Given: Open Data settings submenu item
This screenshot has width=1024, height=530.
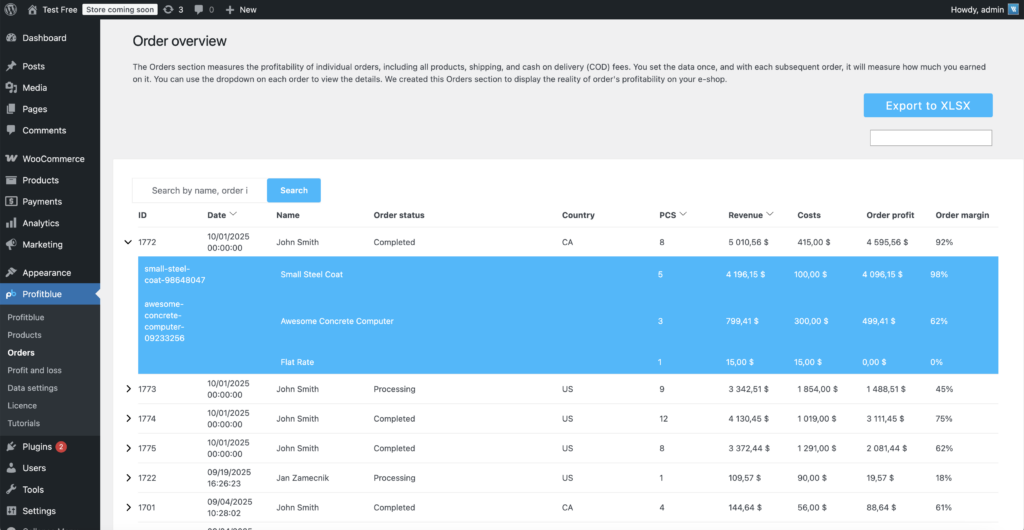Looking at the screenshot, I should click(x=32, y=388).
